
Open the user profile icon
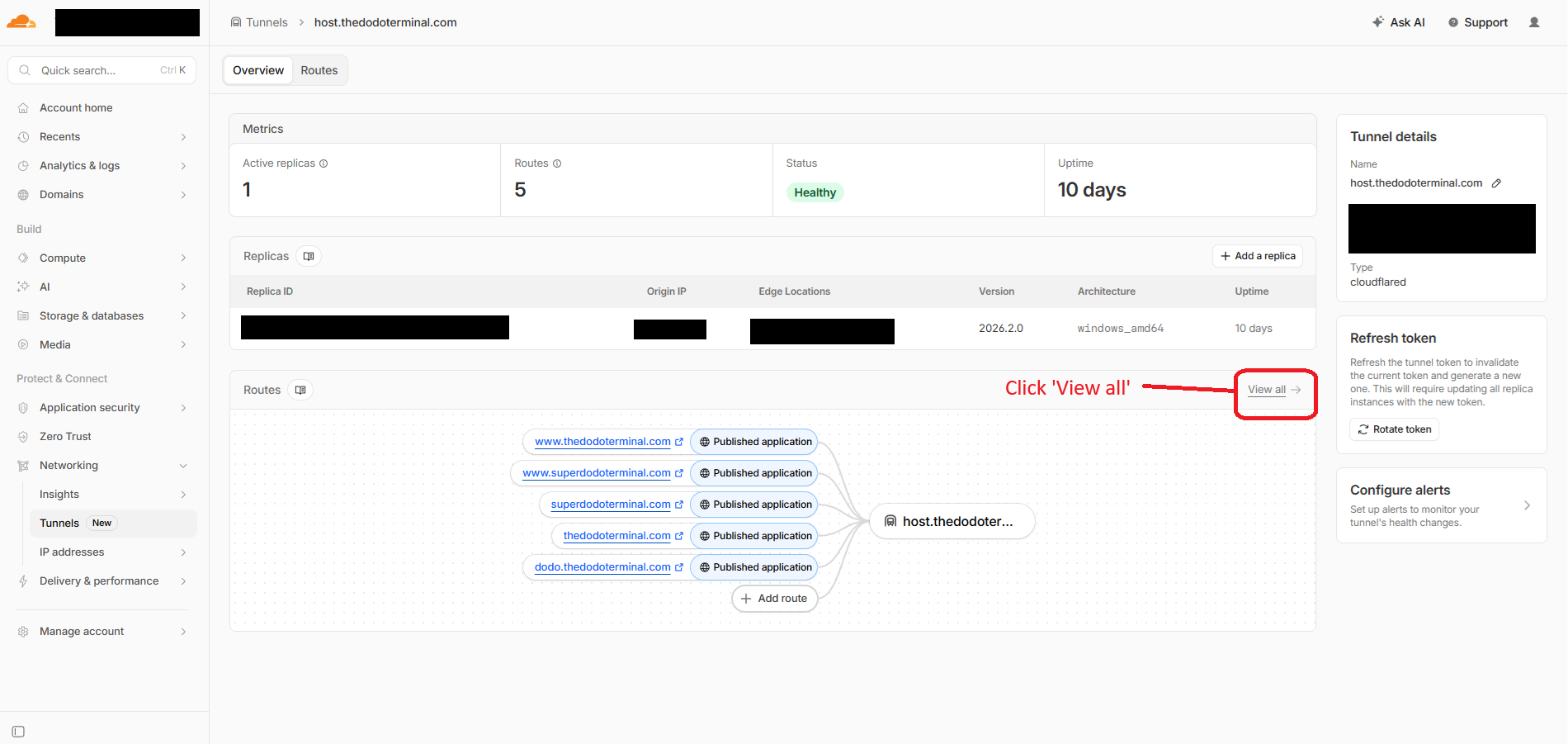[x=1534, y=22]
